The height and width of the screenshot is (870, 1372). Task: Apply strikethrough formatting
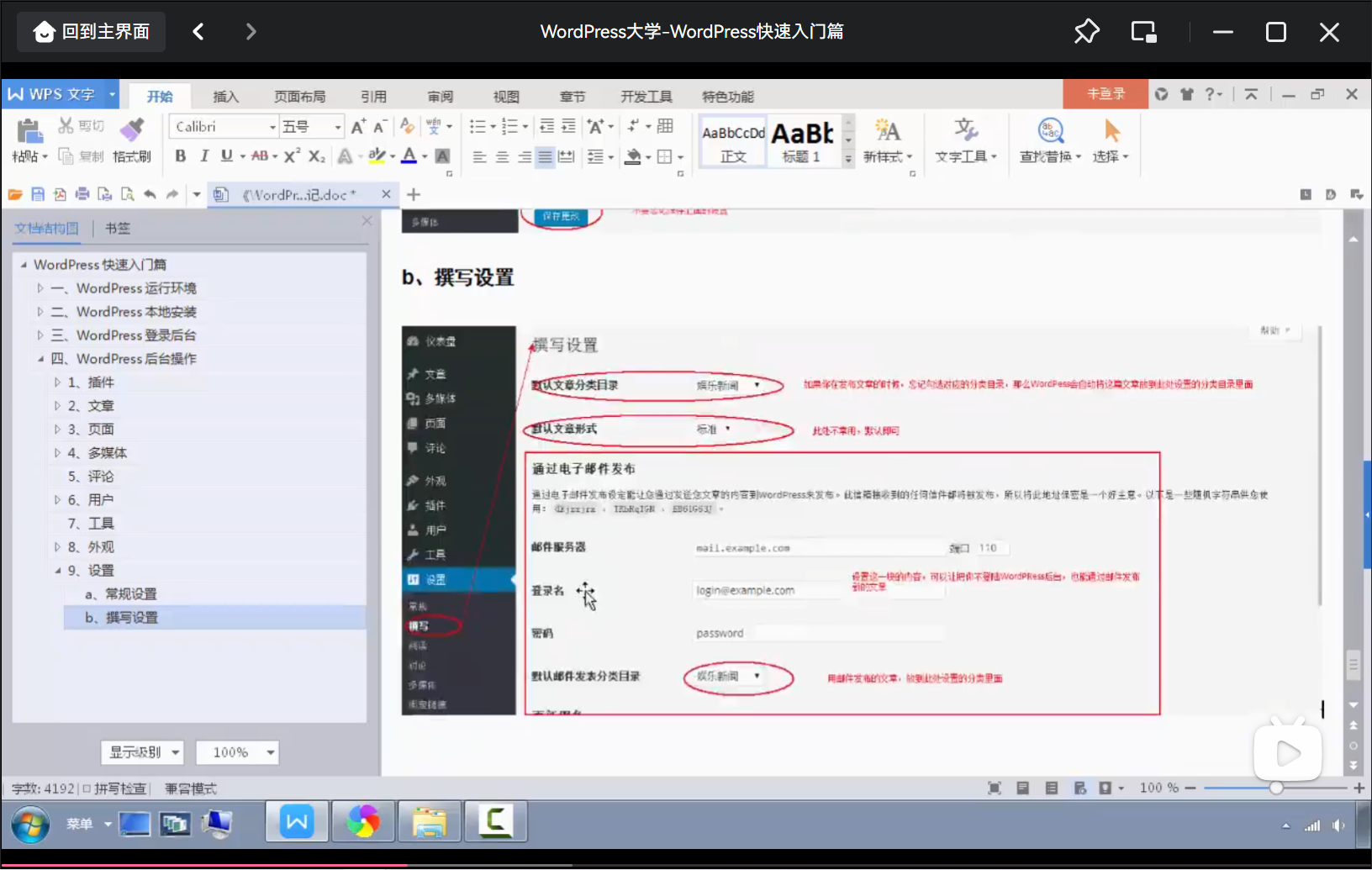tap(260, 156)
